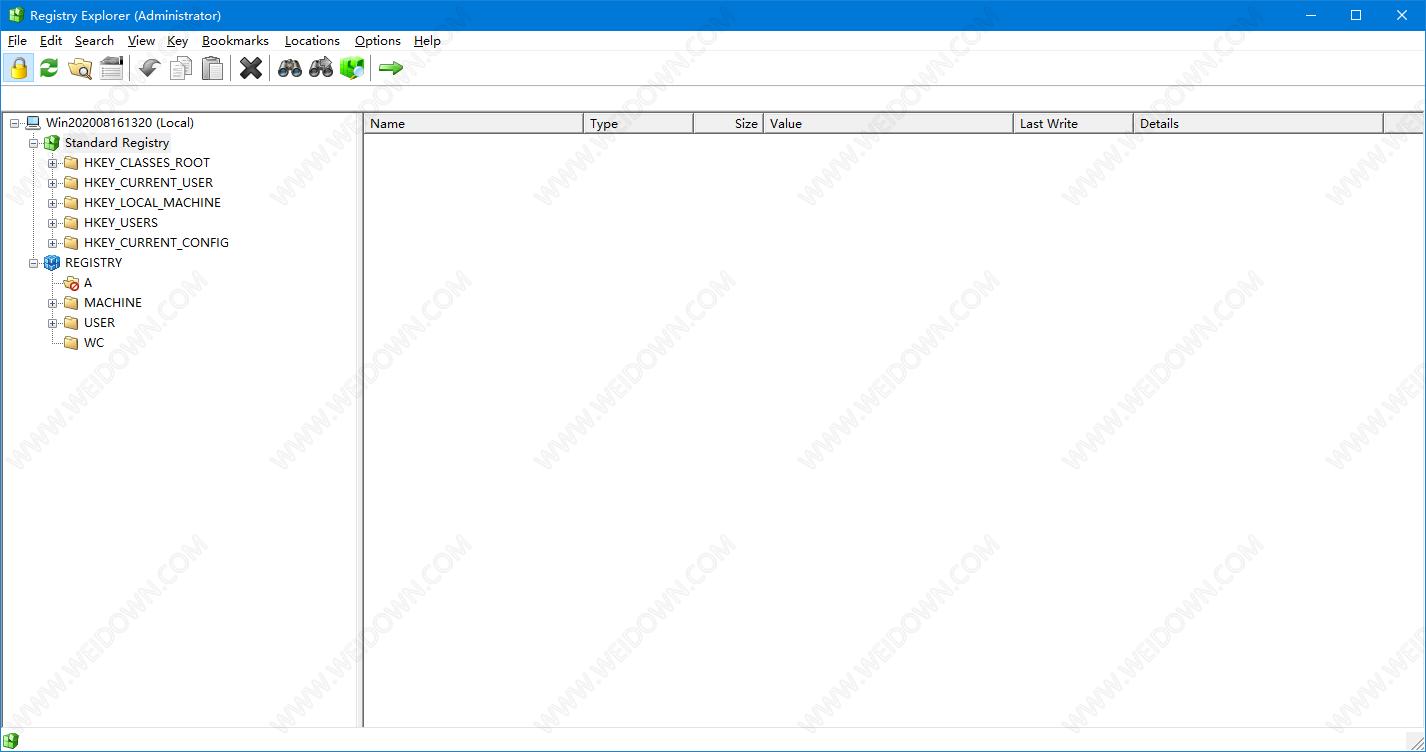The image size is (1426, 752).
Task: Click the blocked folder icon beside A
Action: click(x=71, y=283)
